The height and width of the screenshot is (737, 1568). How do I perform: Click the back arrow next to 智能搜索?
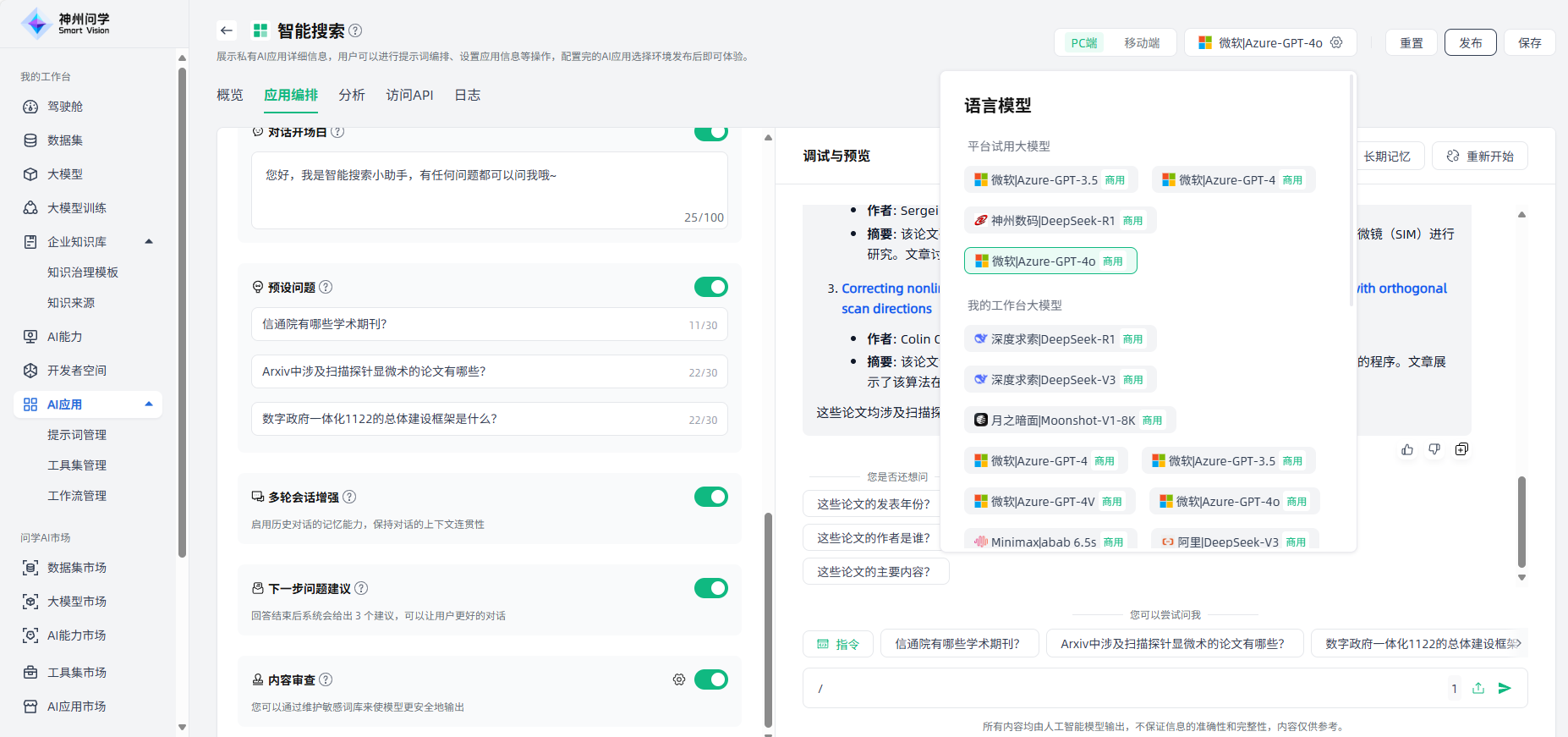point(226,30)
